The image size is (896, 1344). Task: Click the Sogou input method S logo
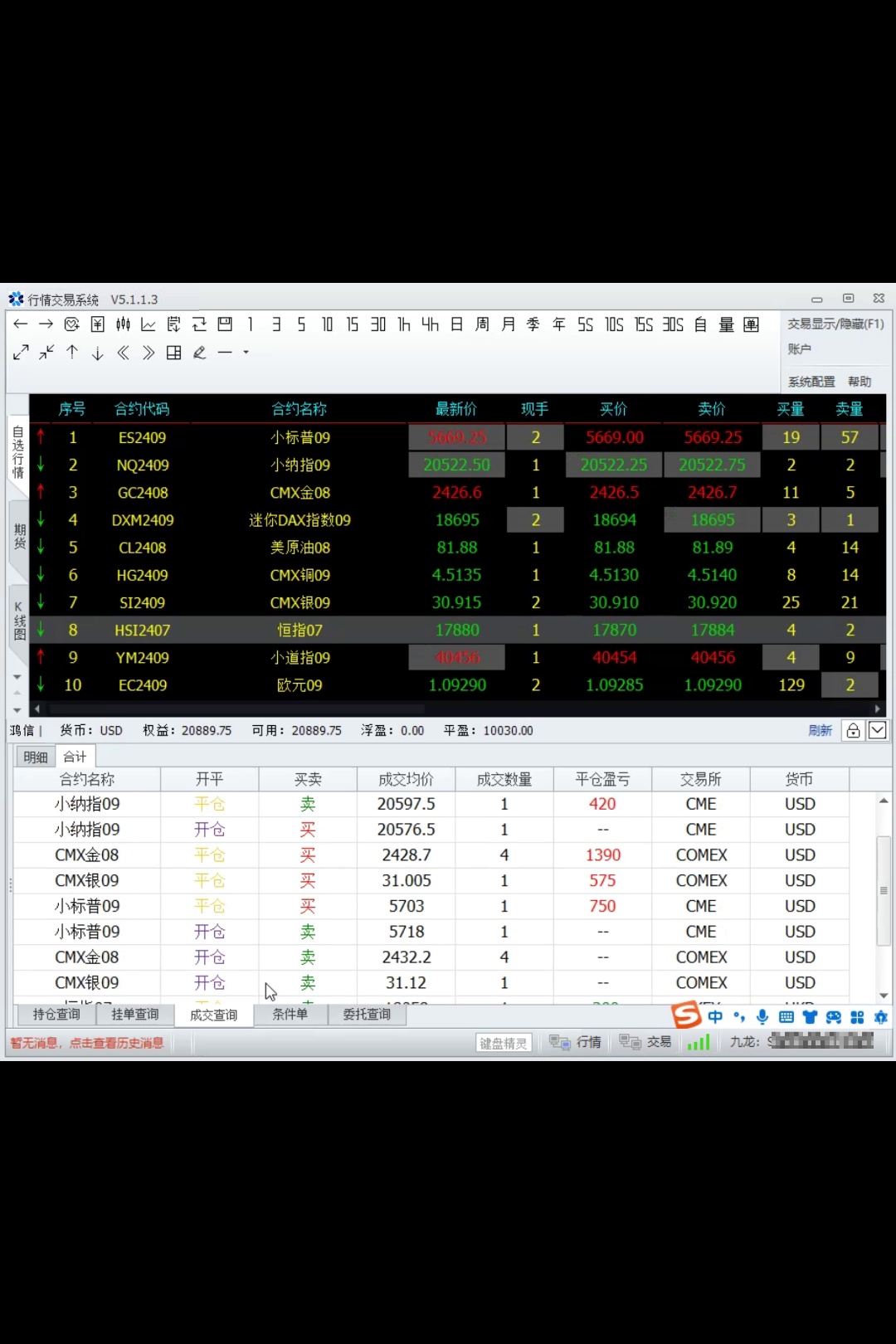687,1015
